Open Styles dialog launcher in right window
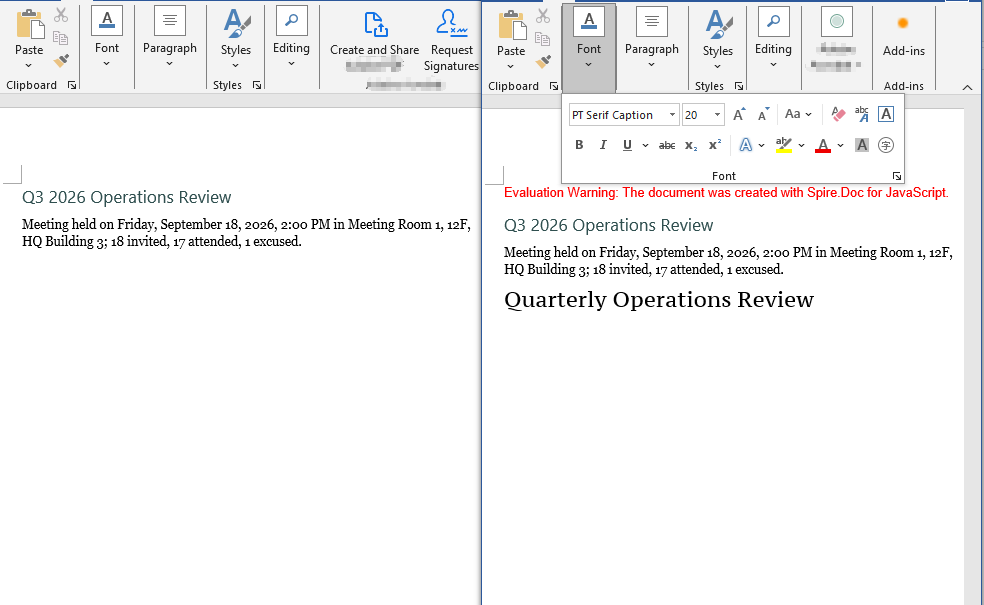 tap(739, 86)
